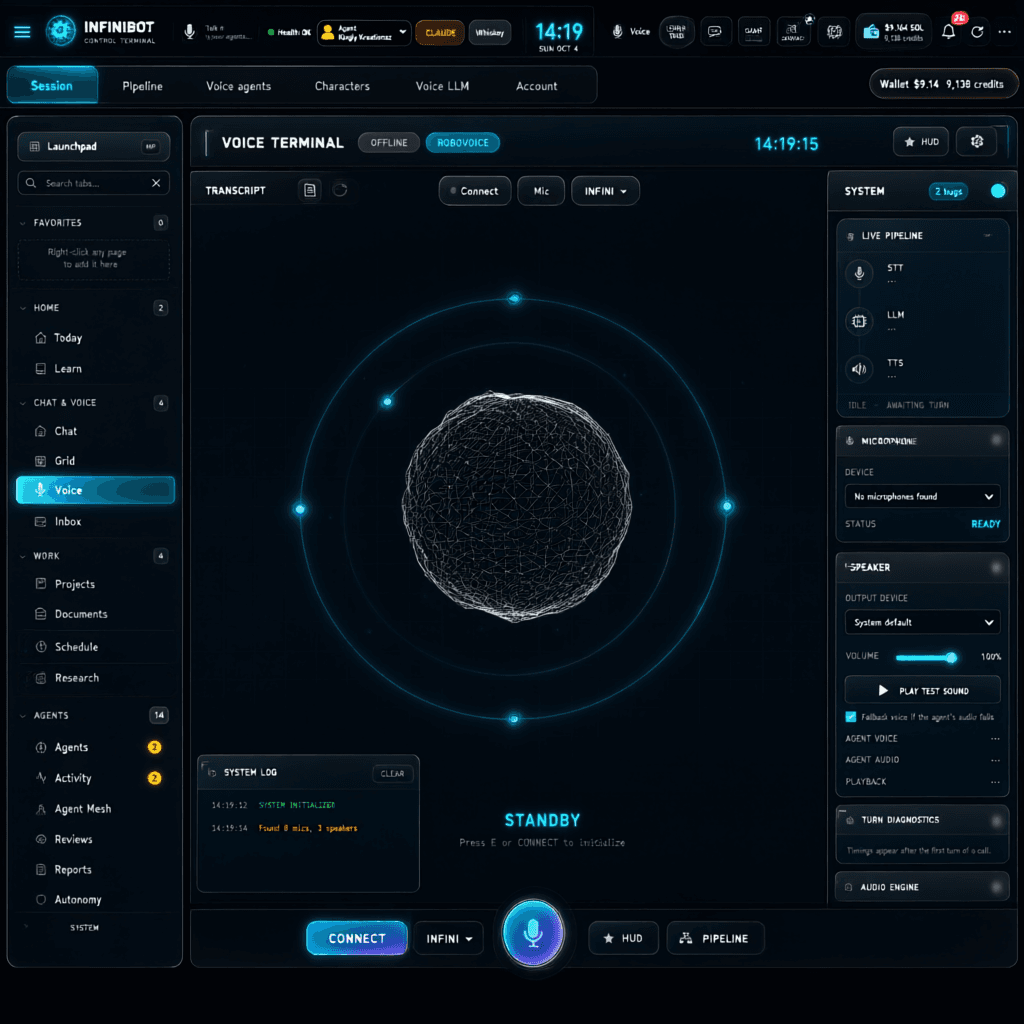
Task: Click the wallet SOL balance icon
Action: tap(871, 32)
